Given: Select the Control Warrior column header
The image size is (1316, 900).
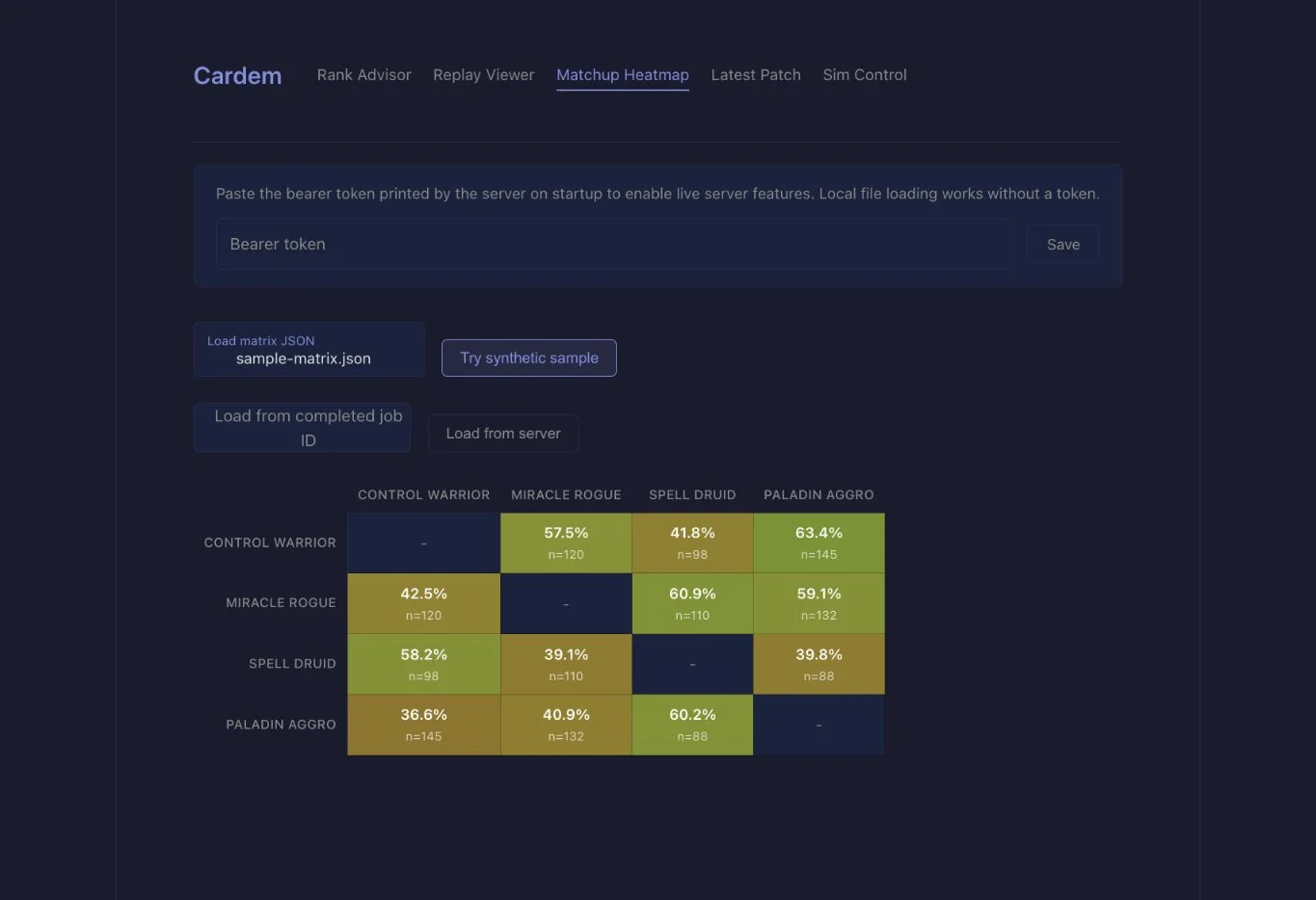Looking at the screenshot, I should [424, 494].
